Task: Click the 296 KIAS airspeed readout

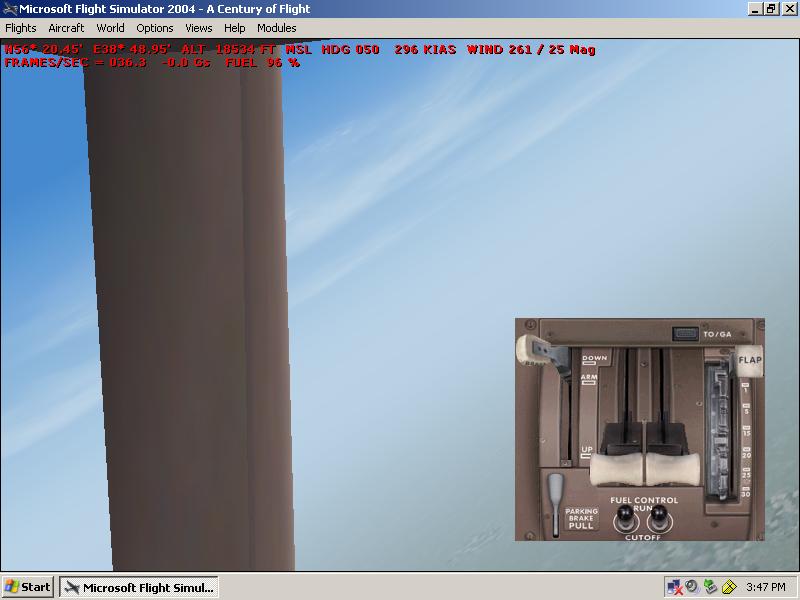Action: [x=425, y=49]
